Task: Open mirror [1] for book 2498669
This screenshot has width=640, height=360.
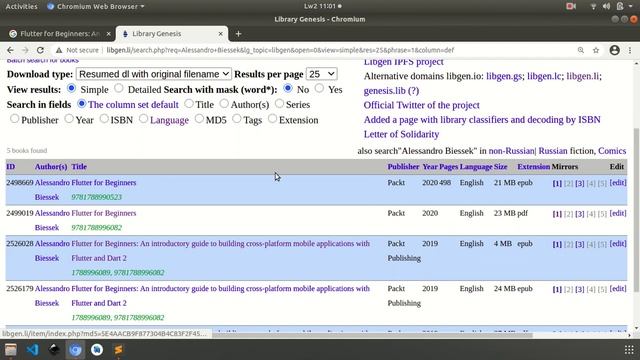Action: click(x=557, y=183)
